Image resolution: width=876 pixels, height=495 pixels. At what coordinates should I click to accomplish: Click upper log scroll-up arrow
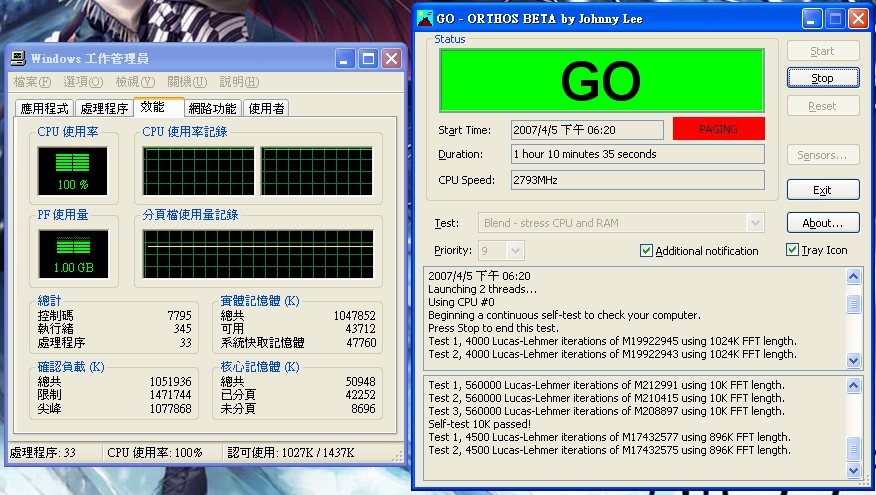tap(853, 277)
